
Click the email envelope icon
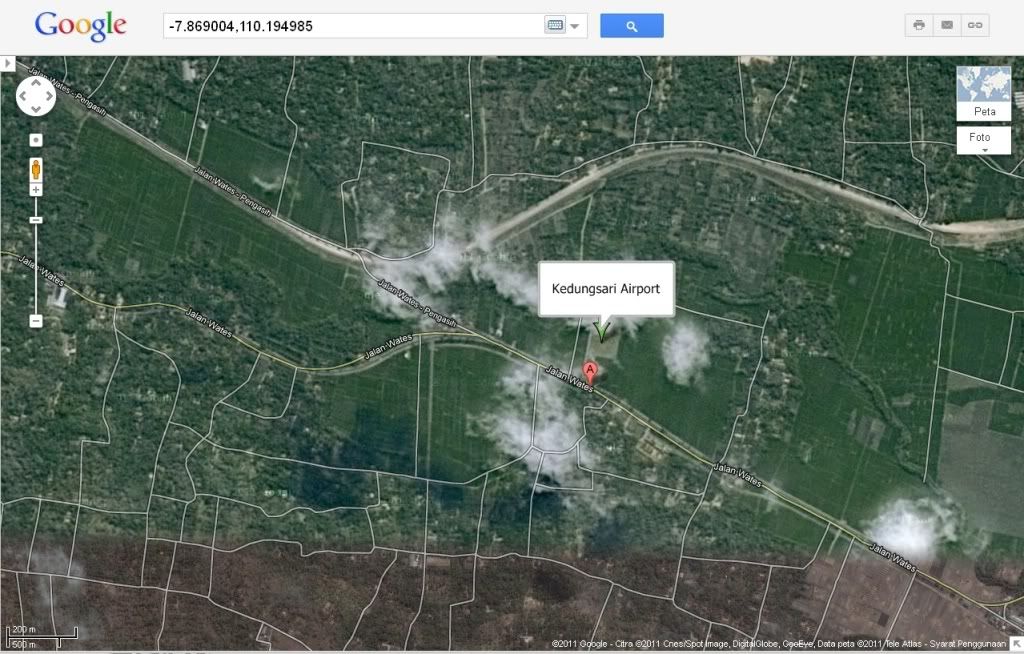pos(947,25)
